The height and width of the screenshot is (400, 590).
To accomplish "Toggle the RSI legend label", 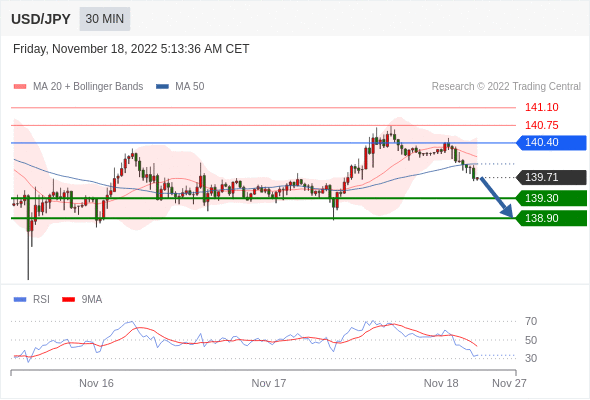I will (x=41, y=300).
